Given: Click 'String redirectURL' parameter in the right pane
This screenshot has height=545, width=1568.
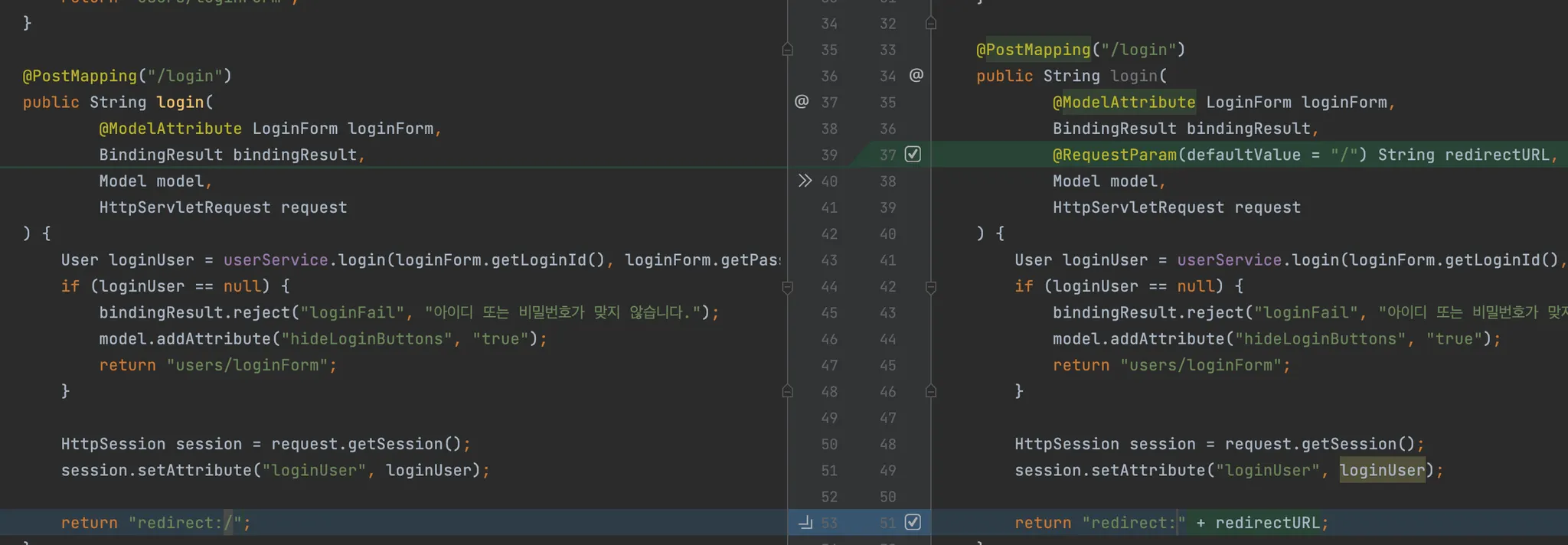Looking at the screenshot, I should [1464, 155].
